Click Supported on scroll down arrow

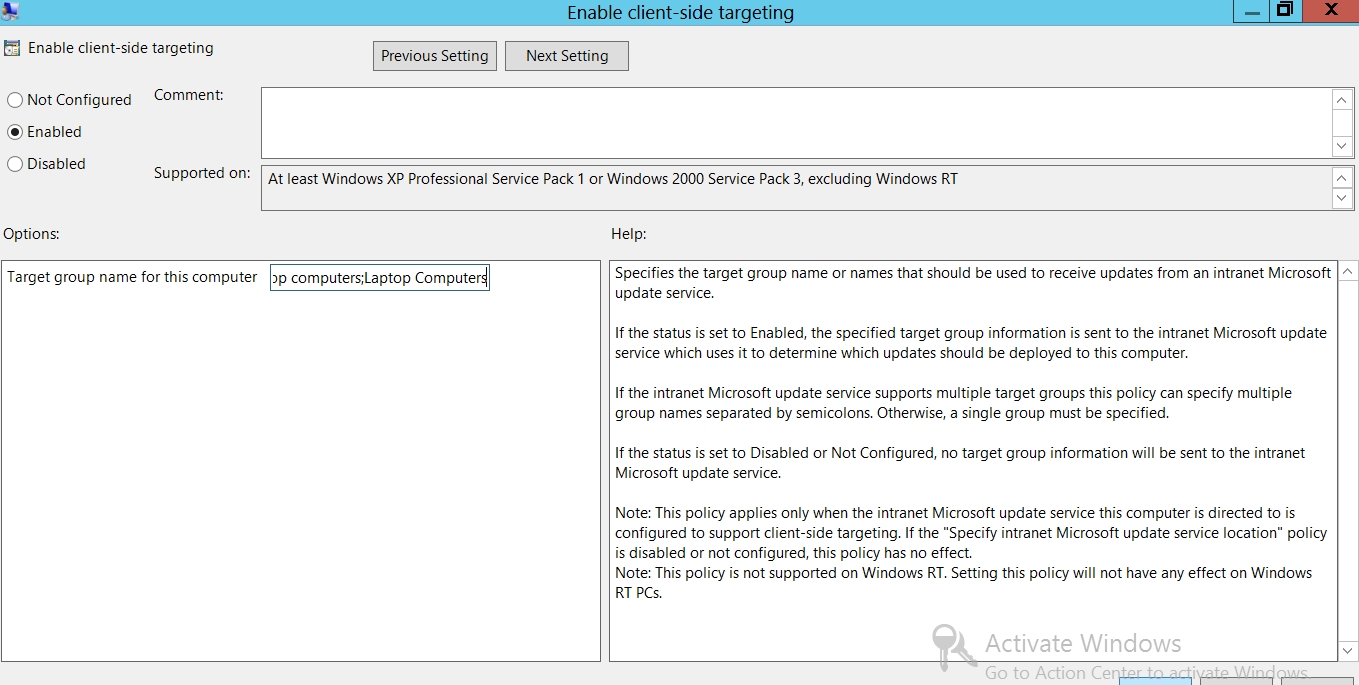[1342, 198]
